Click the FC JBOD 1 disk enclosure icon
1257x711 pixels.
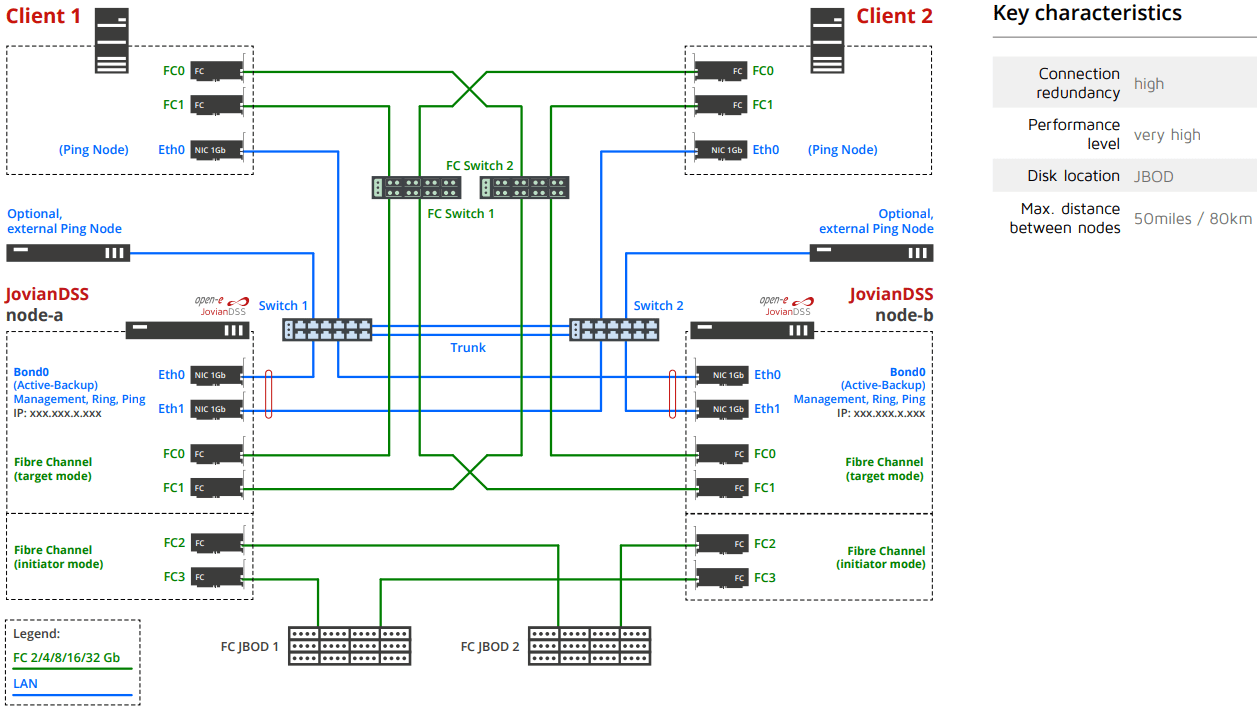click(350, 646)
